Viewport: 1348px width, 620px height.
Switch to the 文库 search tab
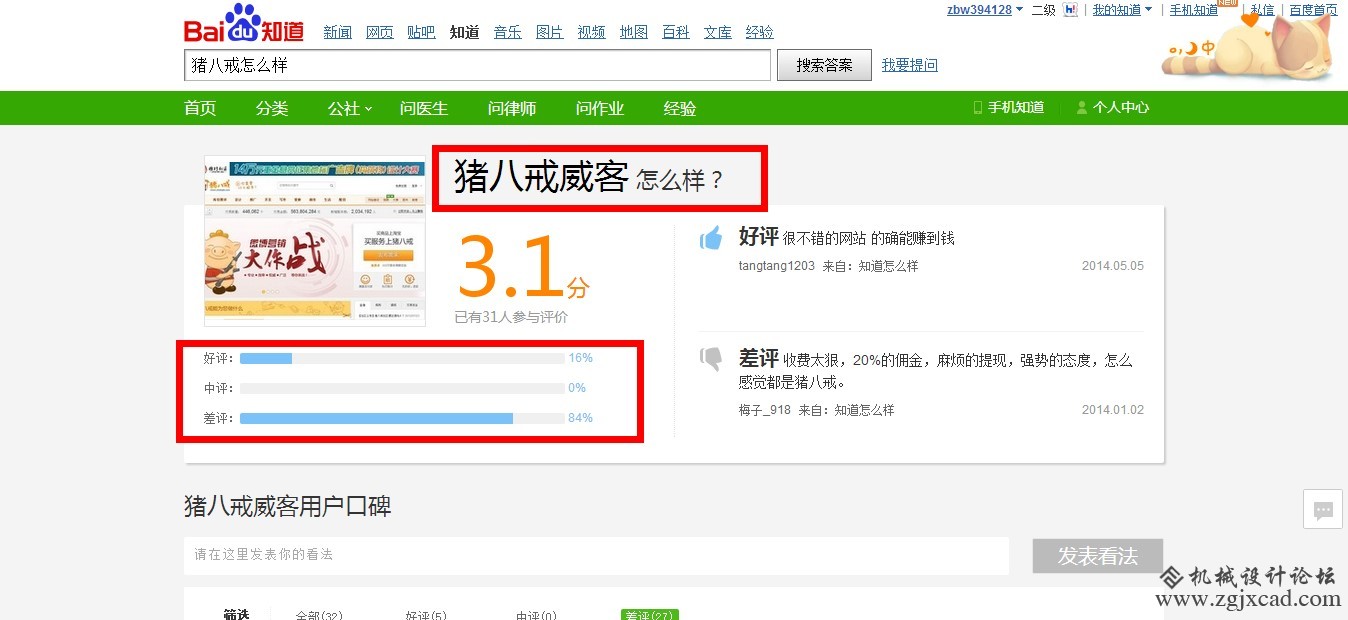click(x=718, y=32)
